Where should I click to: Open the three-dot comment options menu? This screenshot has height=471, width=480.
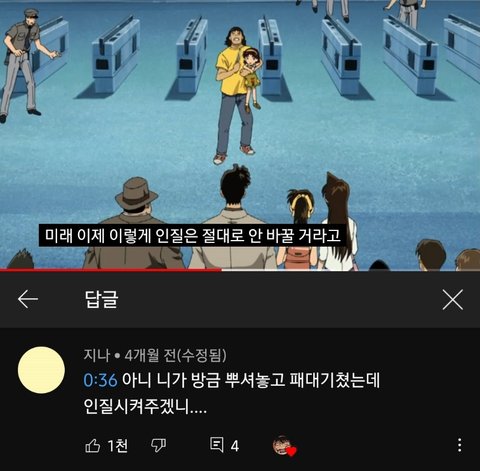460,445
